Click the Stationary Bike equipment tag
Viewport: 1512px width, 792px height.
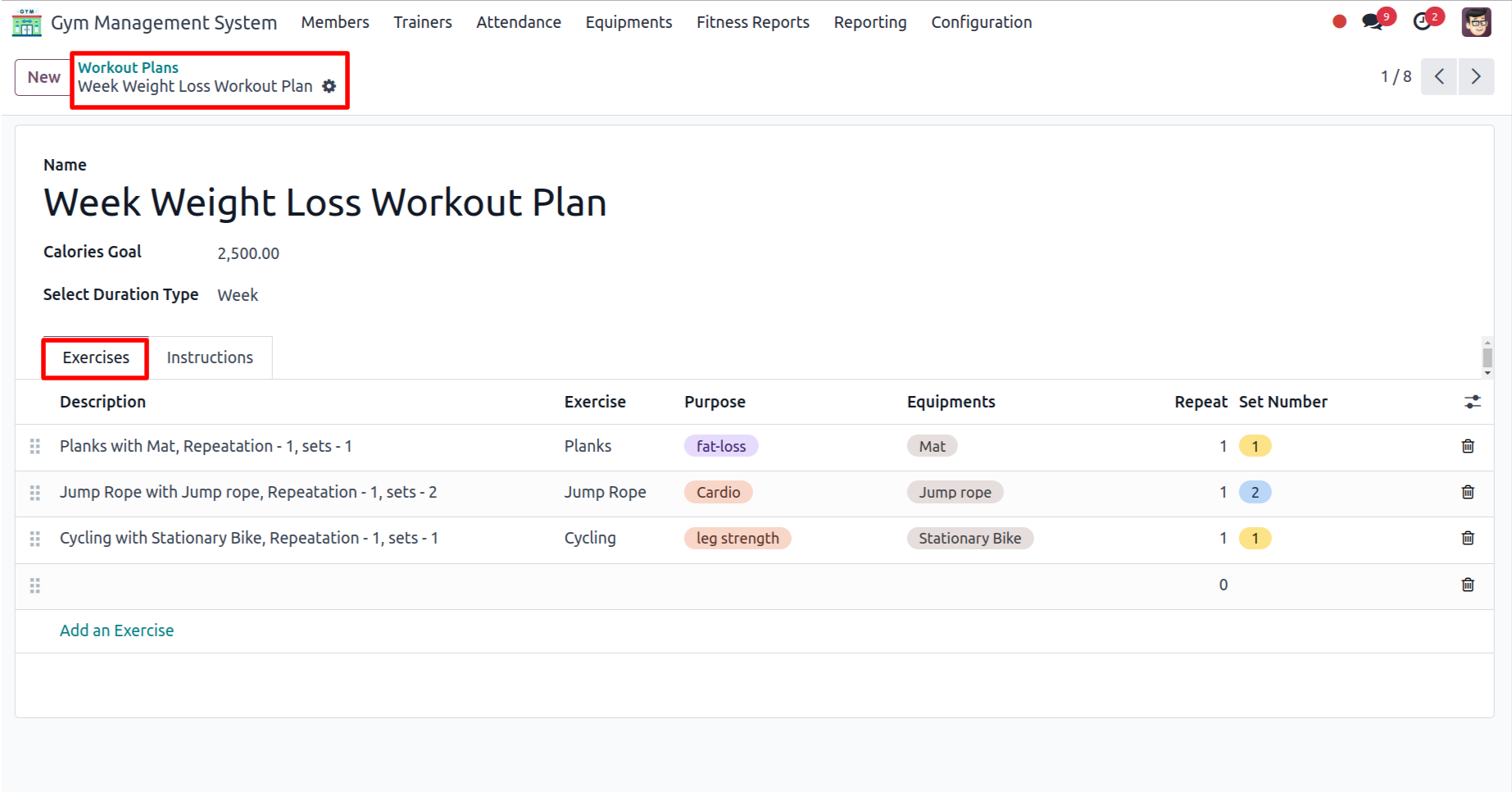pyautogui.click(x=969, y=538)
